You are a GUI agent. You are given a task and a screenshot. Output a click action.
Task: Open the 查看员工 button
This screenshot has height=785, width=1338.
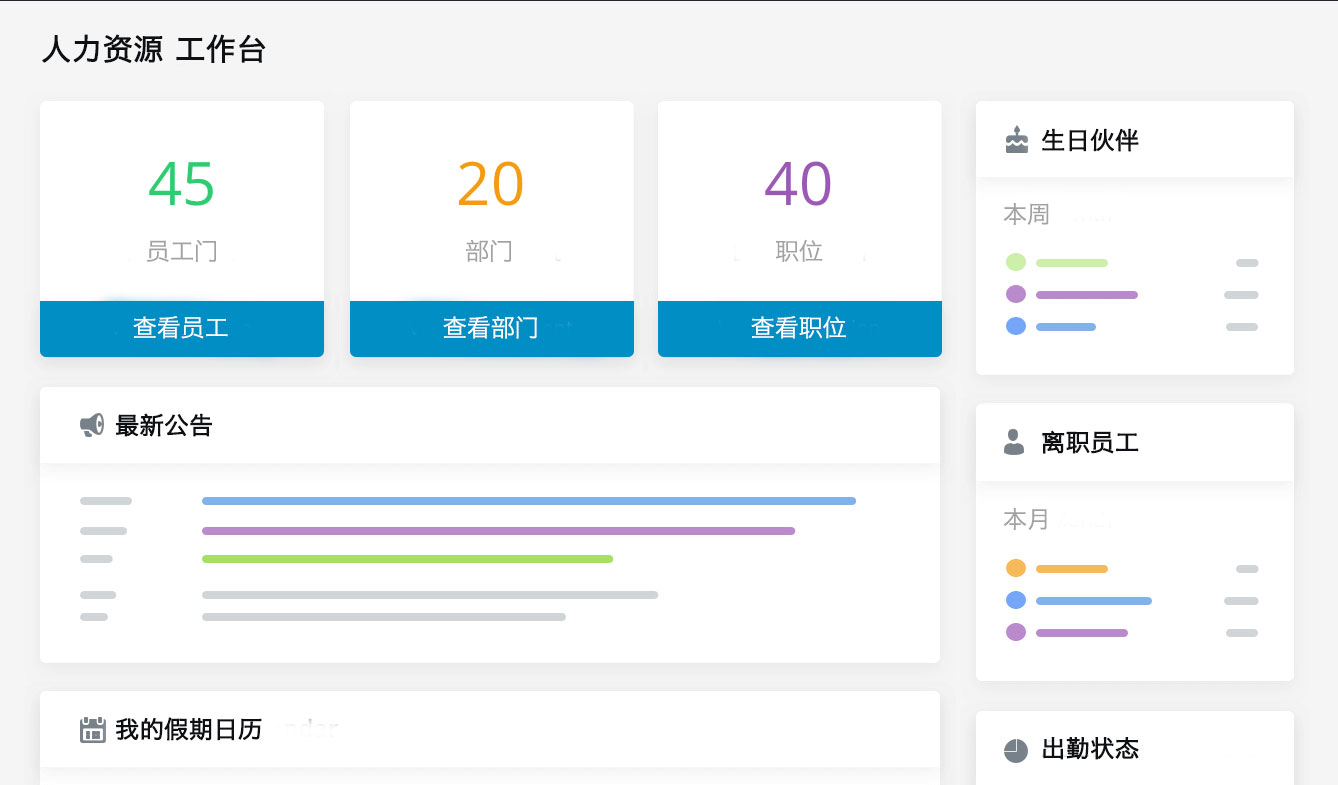[182, 328]
